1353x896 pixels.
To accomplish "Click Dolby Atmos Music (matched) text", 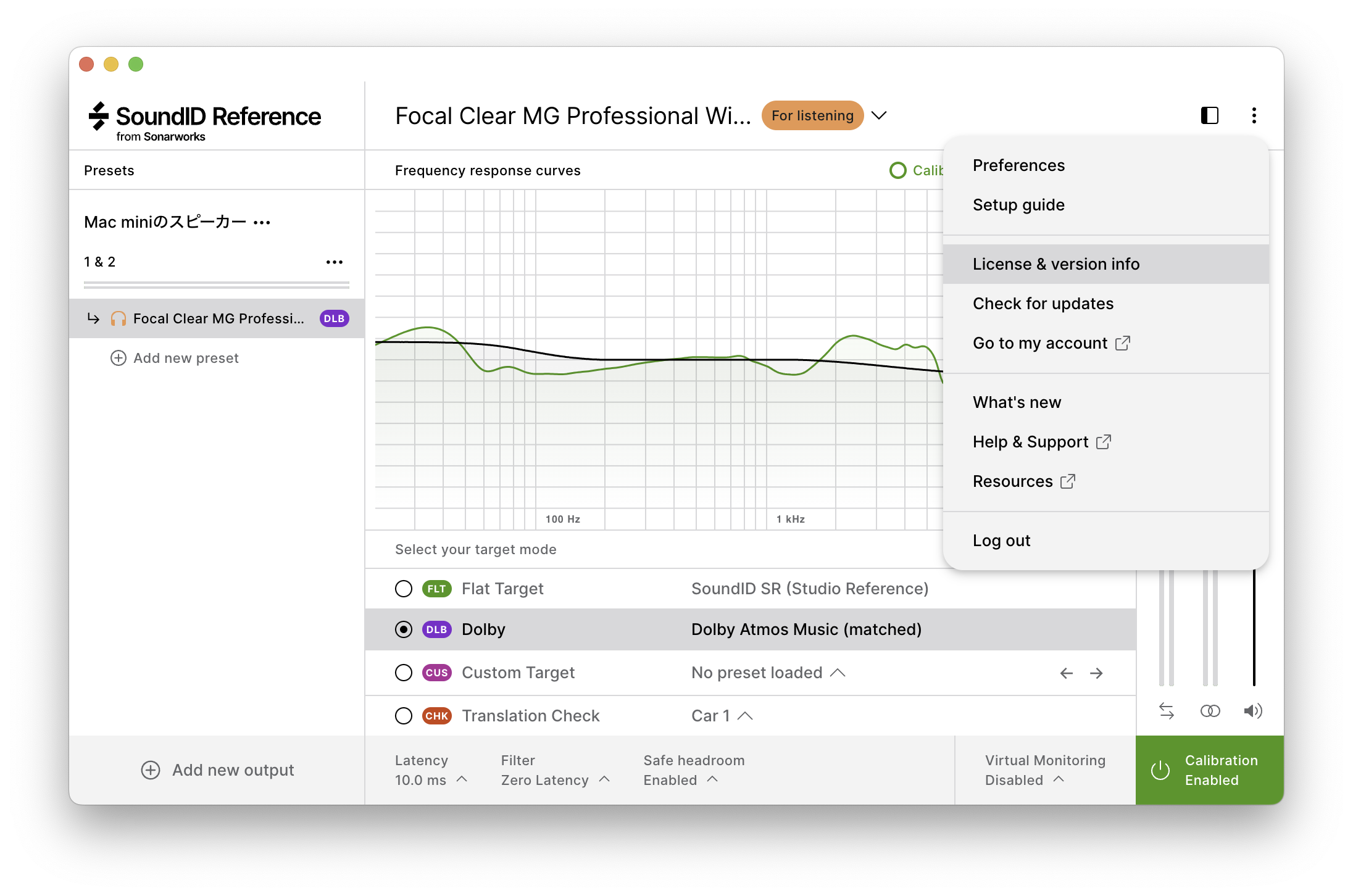I will (806, 629).
